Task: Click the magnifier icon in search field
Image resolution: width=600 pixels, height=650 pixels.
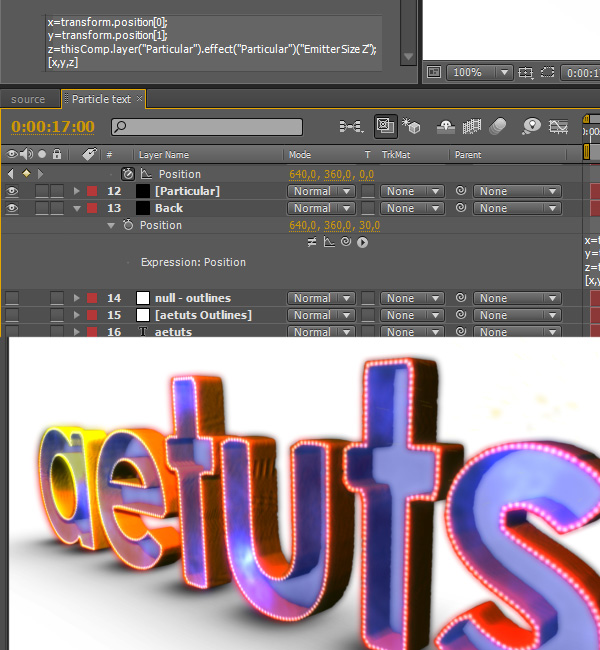Action: pos(121,126)
